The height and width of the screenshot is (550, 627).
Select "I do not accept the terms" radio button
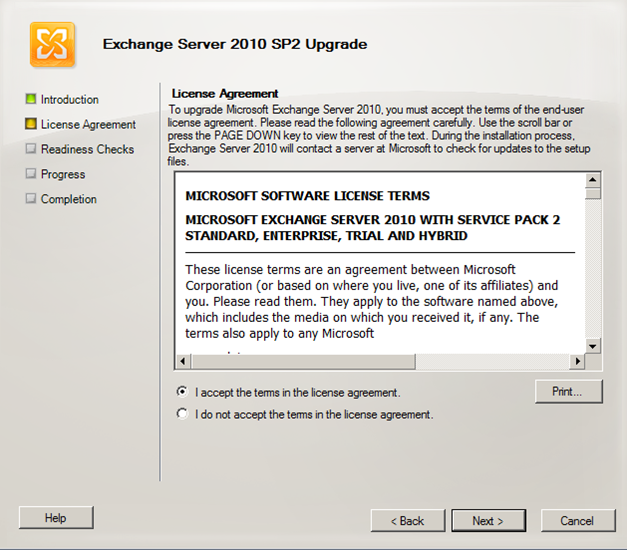point(182,414)
